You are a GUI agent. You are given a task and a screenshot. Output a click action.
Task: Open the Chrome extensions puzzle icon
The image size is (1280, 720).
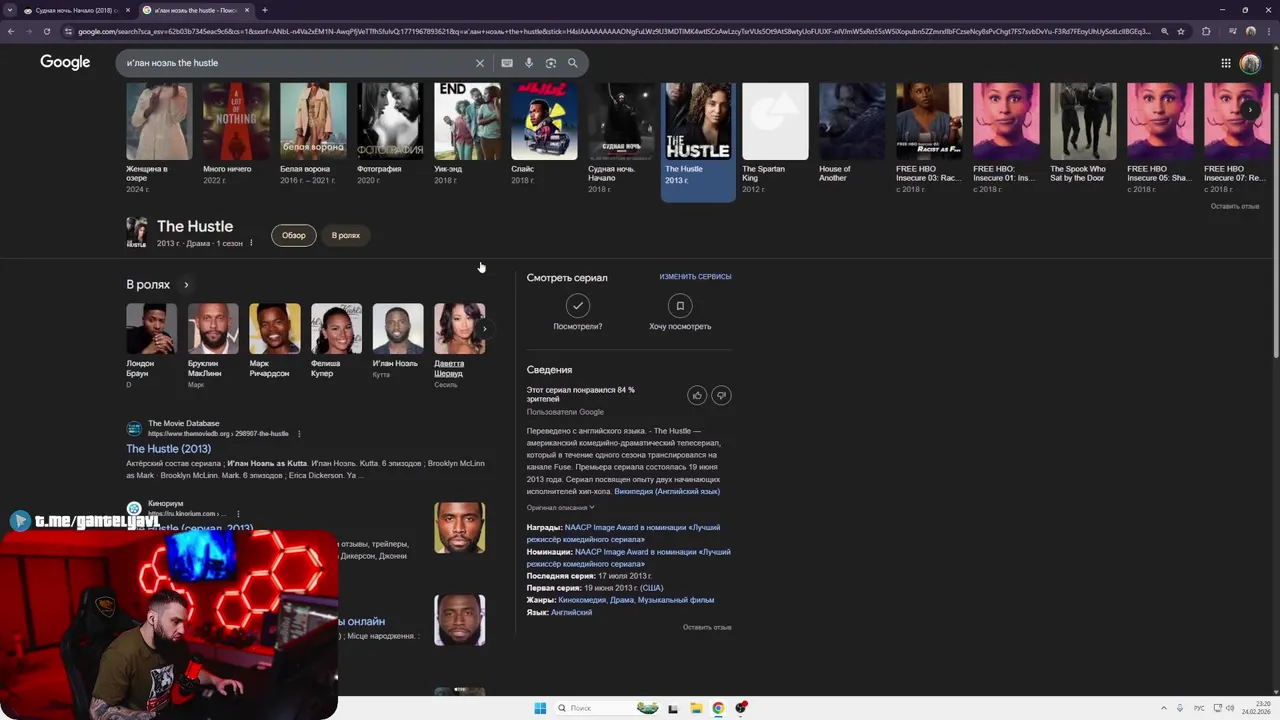point(1206,31)
